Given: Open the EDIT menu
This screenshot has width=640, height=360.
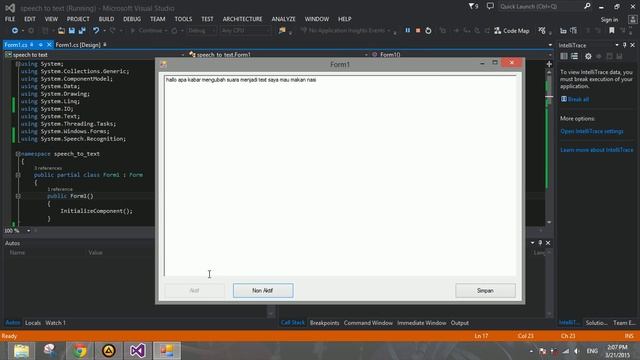Looking at the screenshot, I should pos(30,19).
